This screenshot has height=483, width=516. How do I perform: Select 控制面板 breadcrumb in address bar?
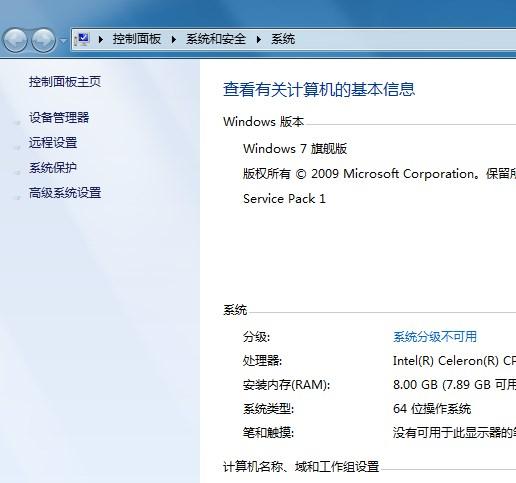point(137,39)
